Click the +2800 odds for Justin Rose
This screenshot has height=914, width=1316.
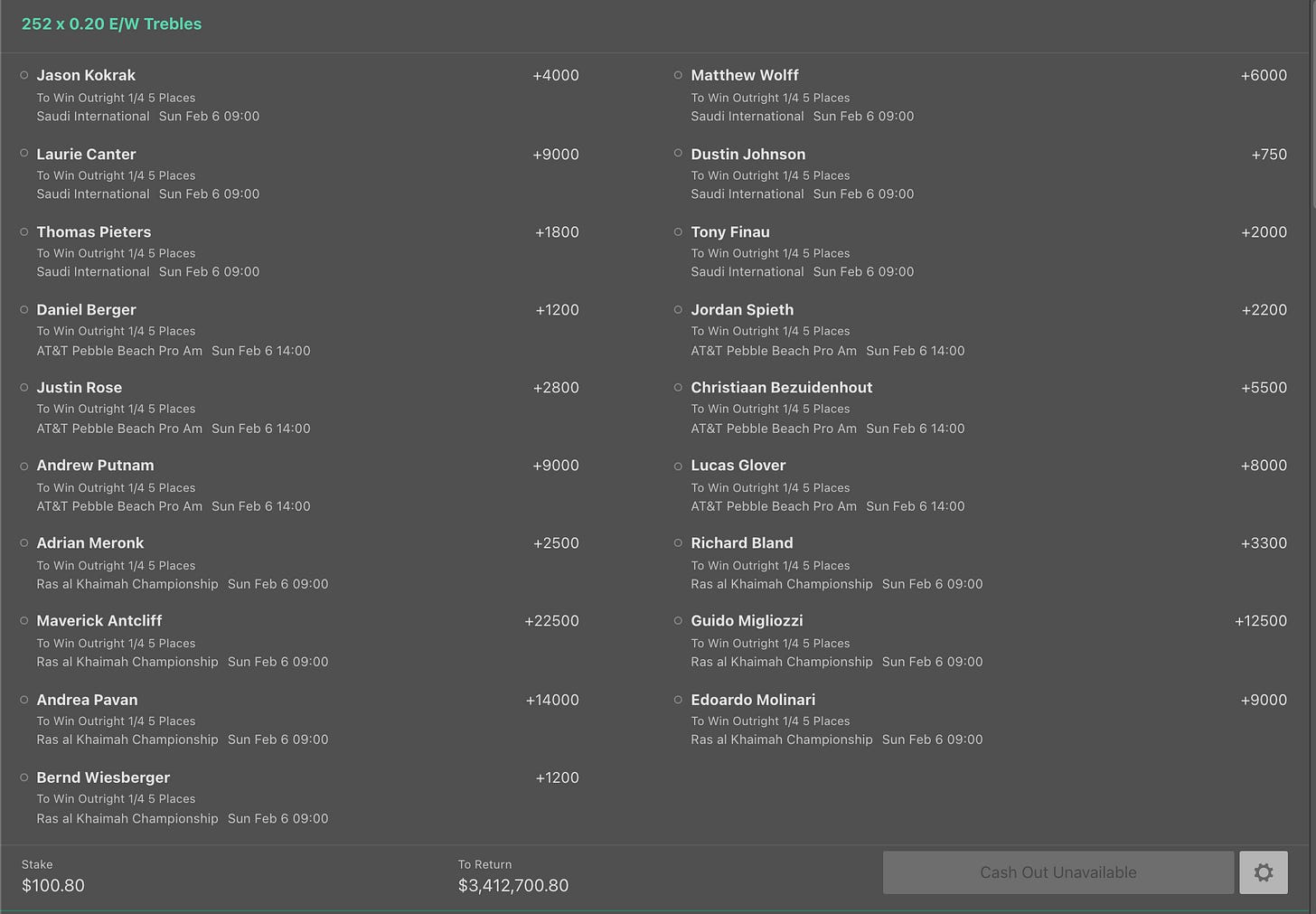556,387
